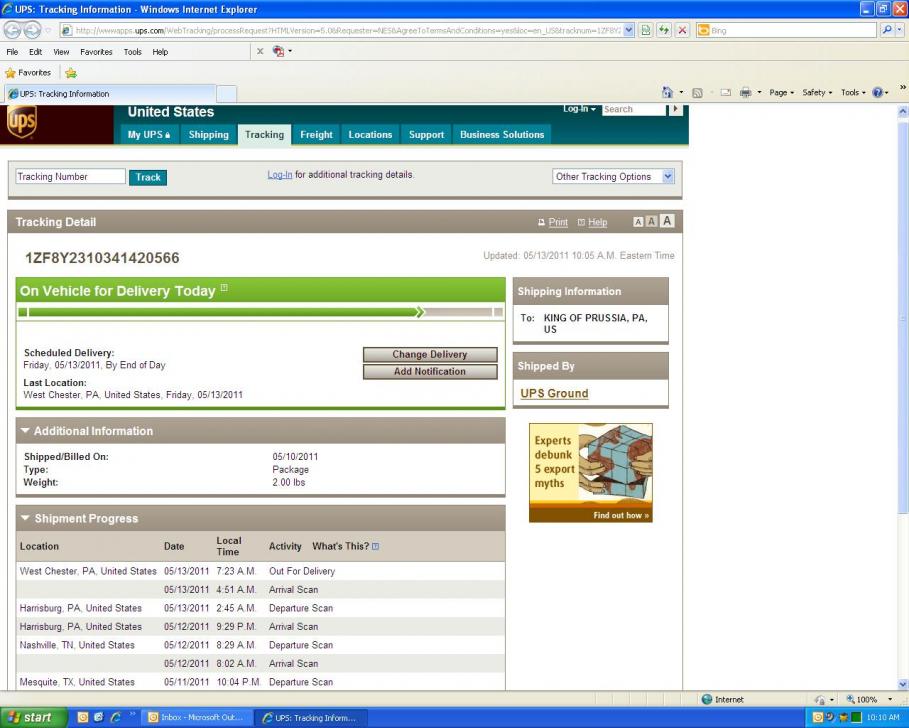The height and width of the screenshot is (728, 909).
Task: Click the Change Delivery button
Action: pos(430,354)
